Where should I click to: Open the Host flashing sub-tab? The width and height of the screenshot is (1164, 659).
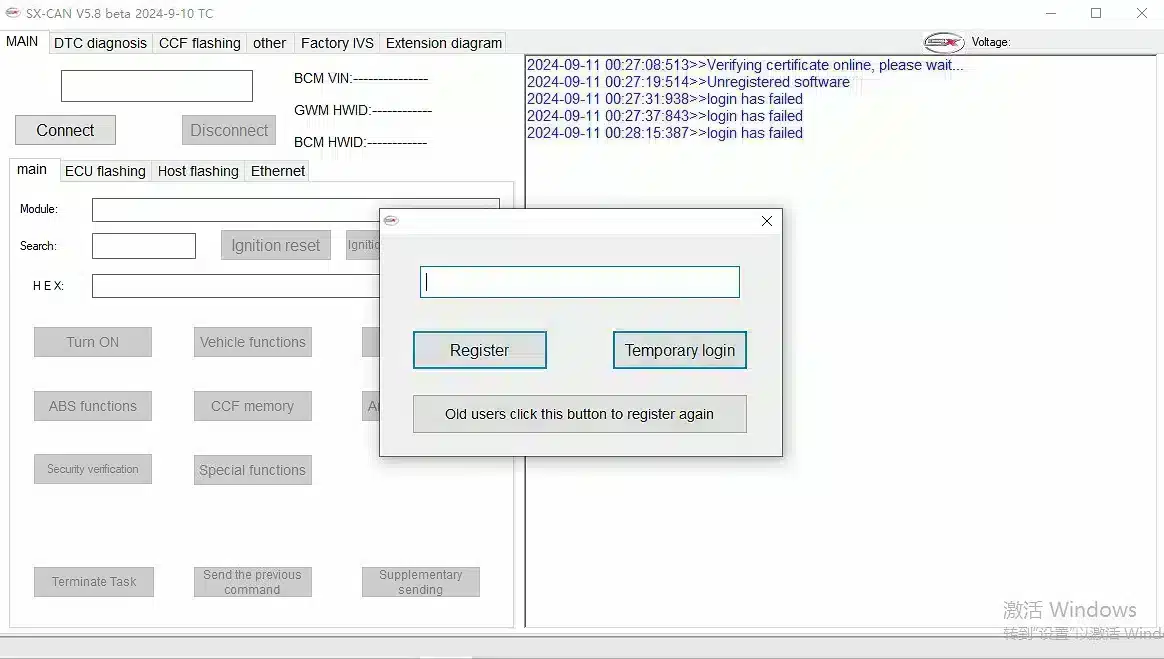(198, 171)
